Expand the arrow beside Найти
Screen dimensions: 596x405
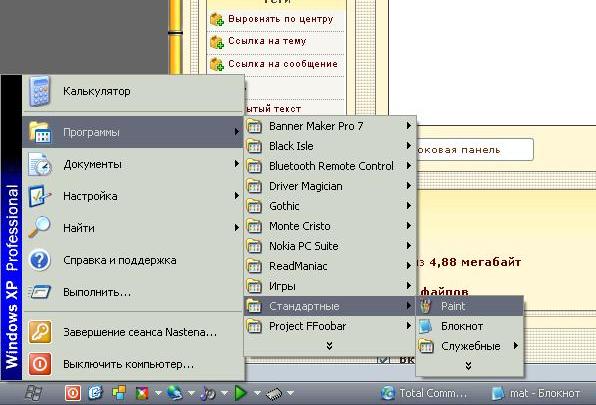236,228
